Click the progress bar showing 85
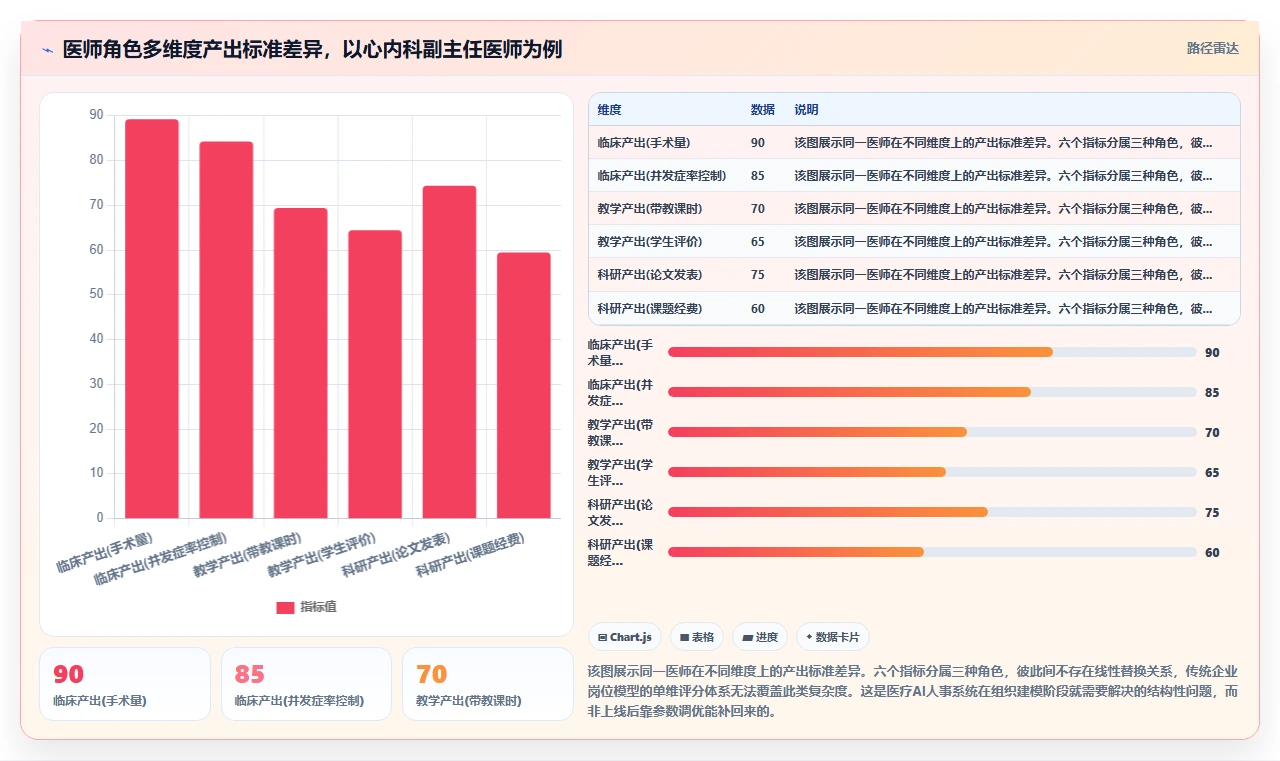 [x=932, y=392]
